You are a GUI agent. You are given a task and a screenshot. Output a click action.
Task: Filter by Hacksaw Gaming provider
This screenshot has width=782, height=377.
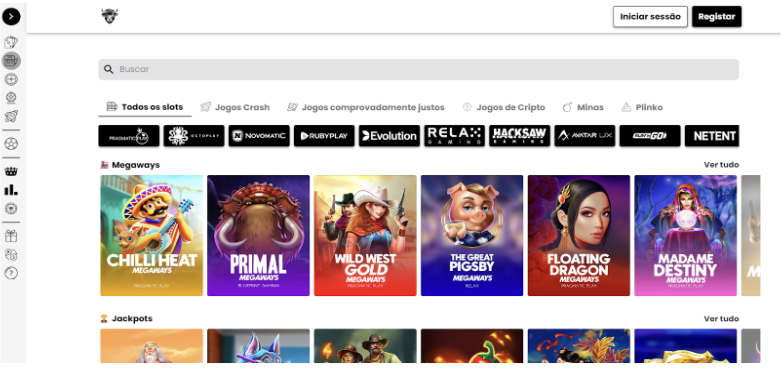pos(520,136)
